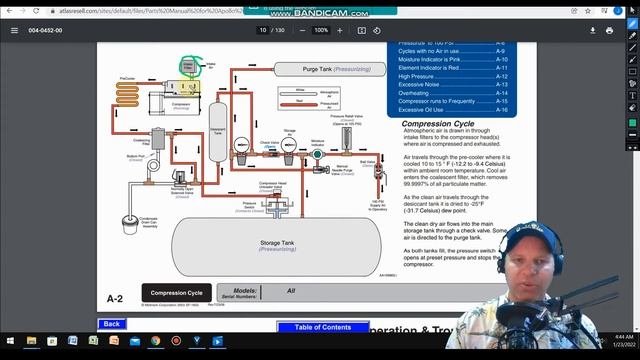Select the arrow drawing tool
The width and height of the screenshot is (640, 360).
click(x=633, y=60)
